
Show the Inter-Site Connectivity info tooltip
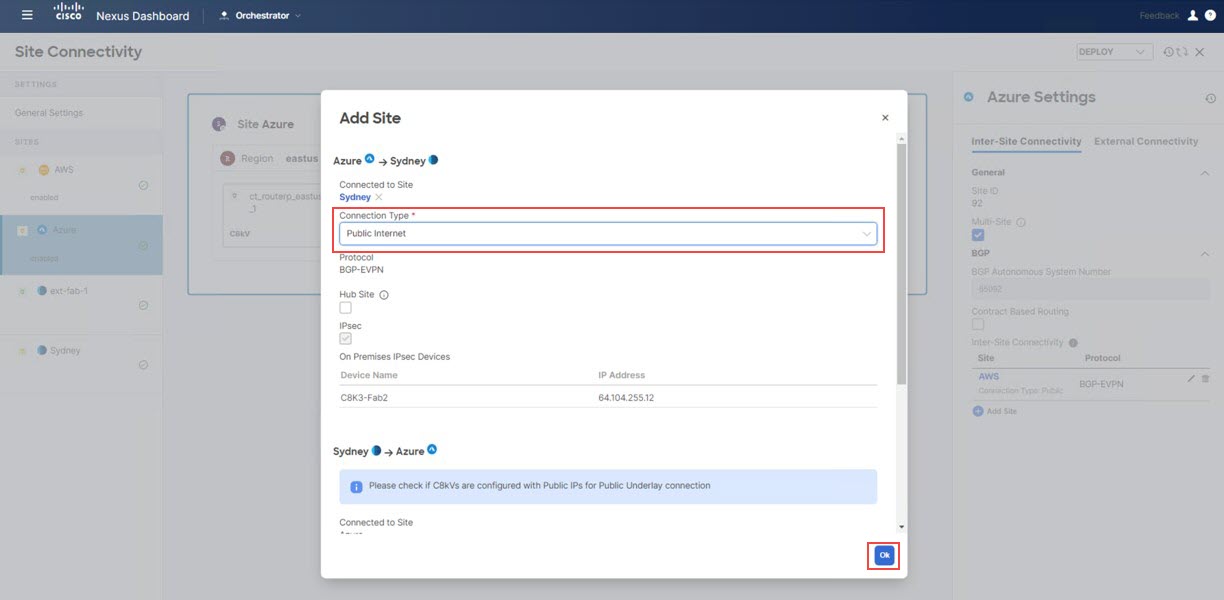[x=1073, y=343]
